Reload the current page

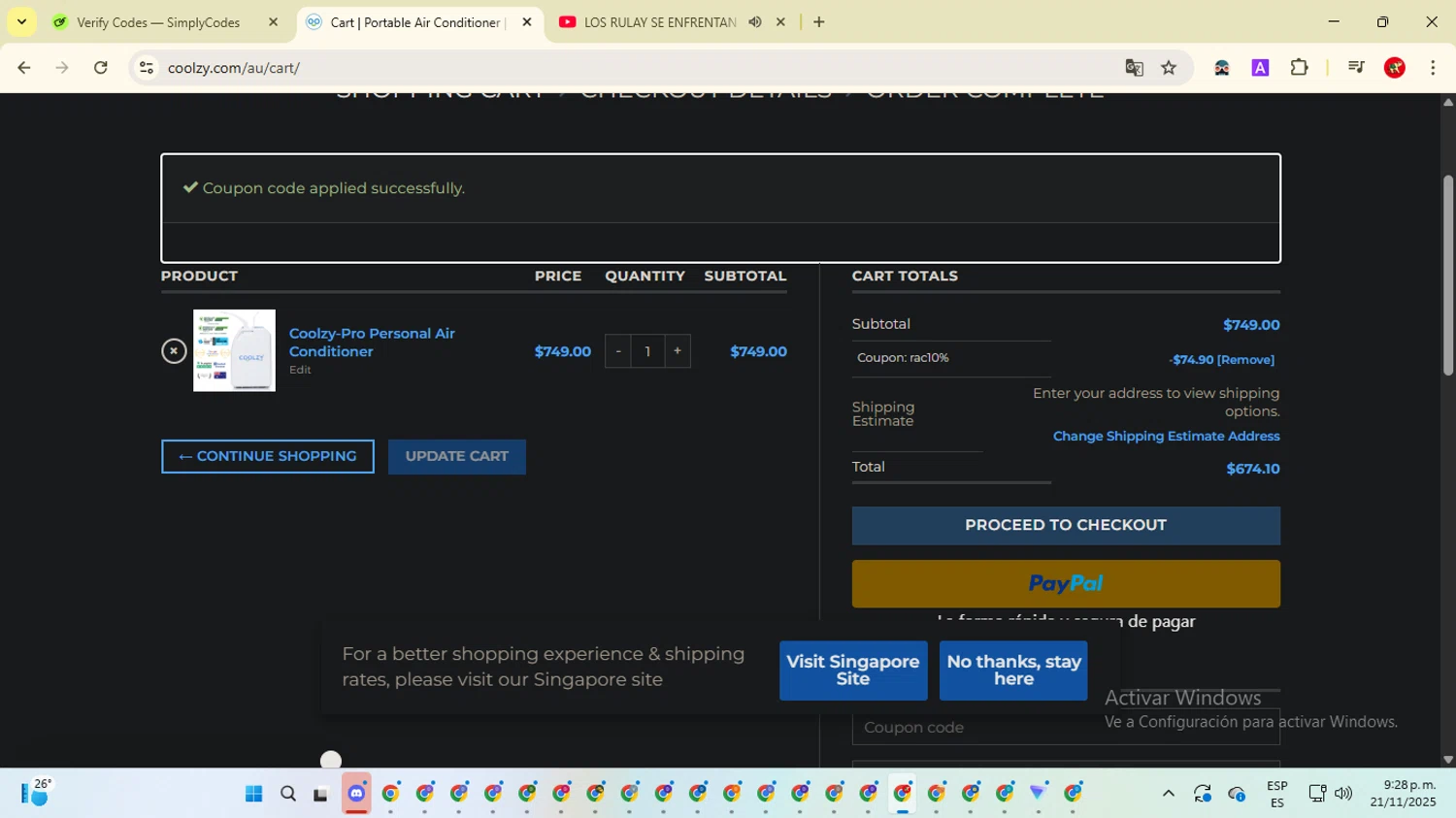pos(101,68)
